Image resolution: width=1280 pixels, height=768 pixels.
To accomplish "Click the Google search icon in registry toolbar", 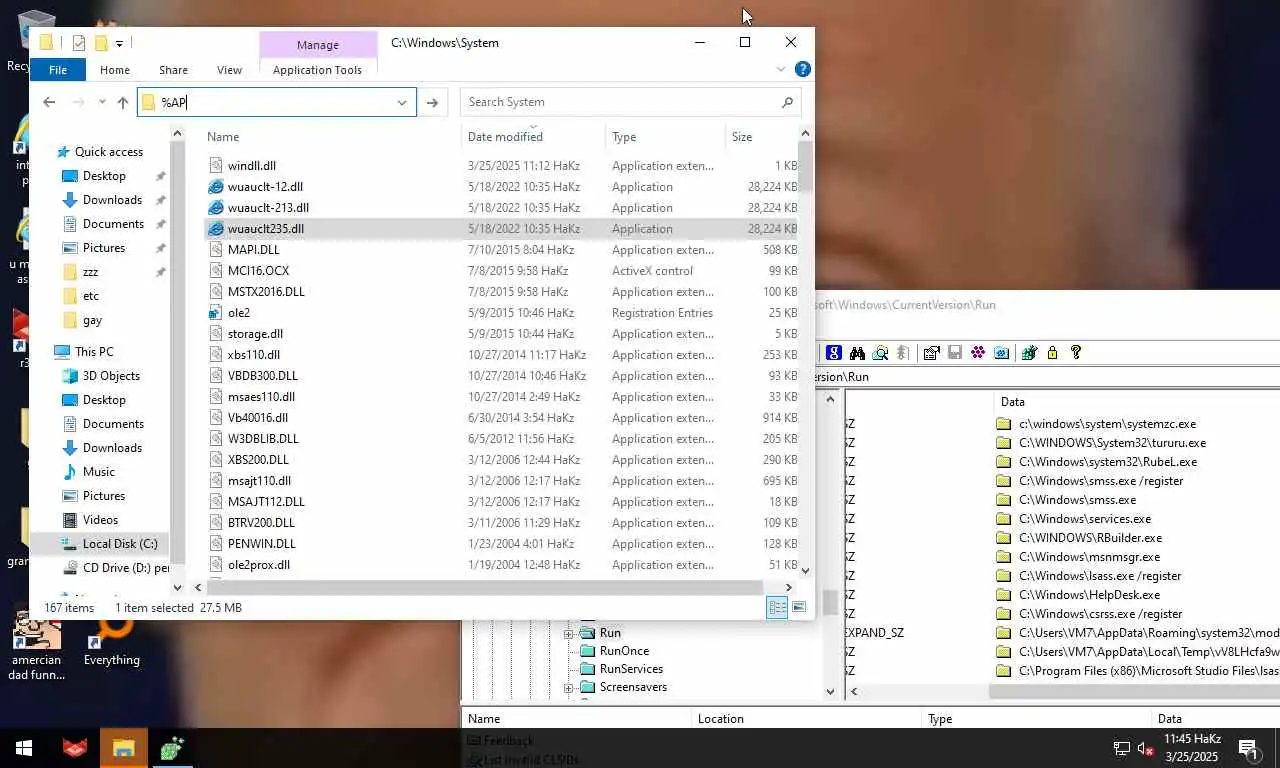I will click(x=833, y=353).
